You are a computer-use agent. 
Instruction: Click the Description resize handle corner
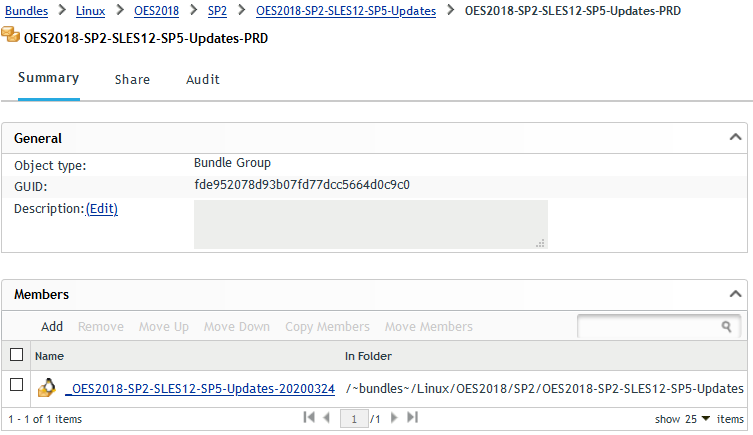(x=540, y=243)
